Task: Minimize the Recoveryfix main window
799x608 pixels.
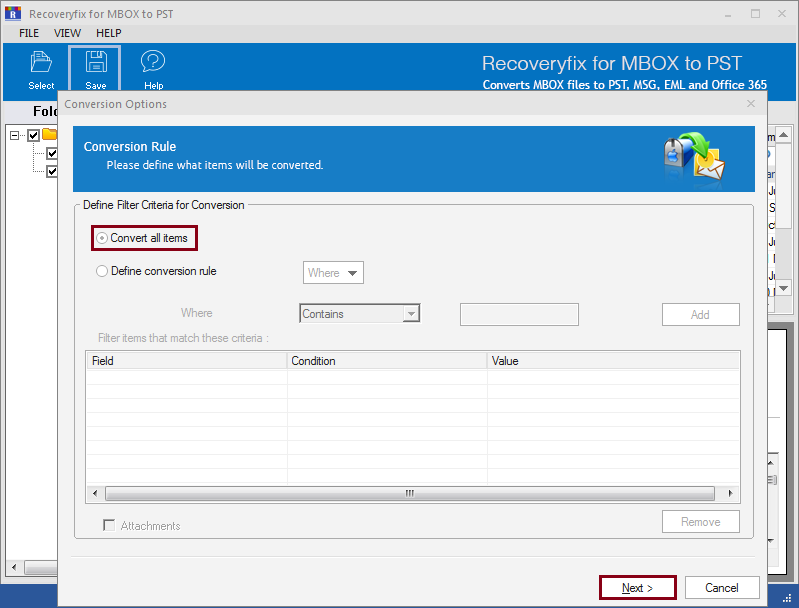Action: (x=728, y=14)
